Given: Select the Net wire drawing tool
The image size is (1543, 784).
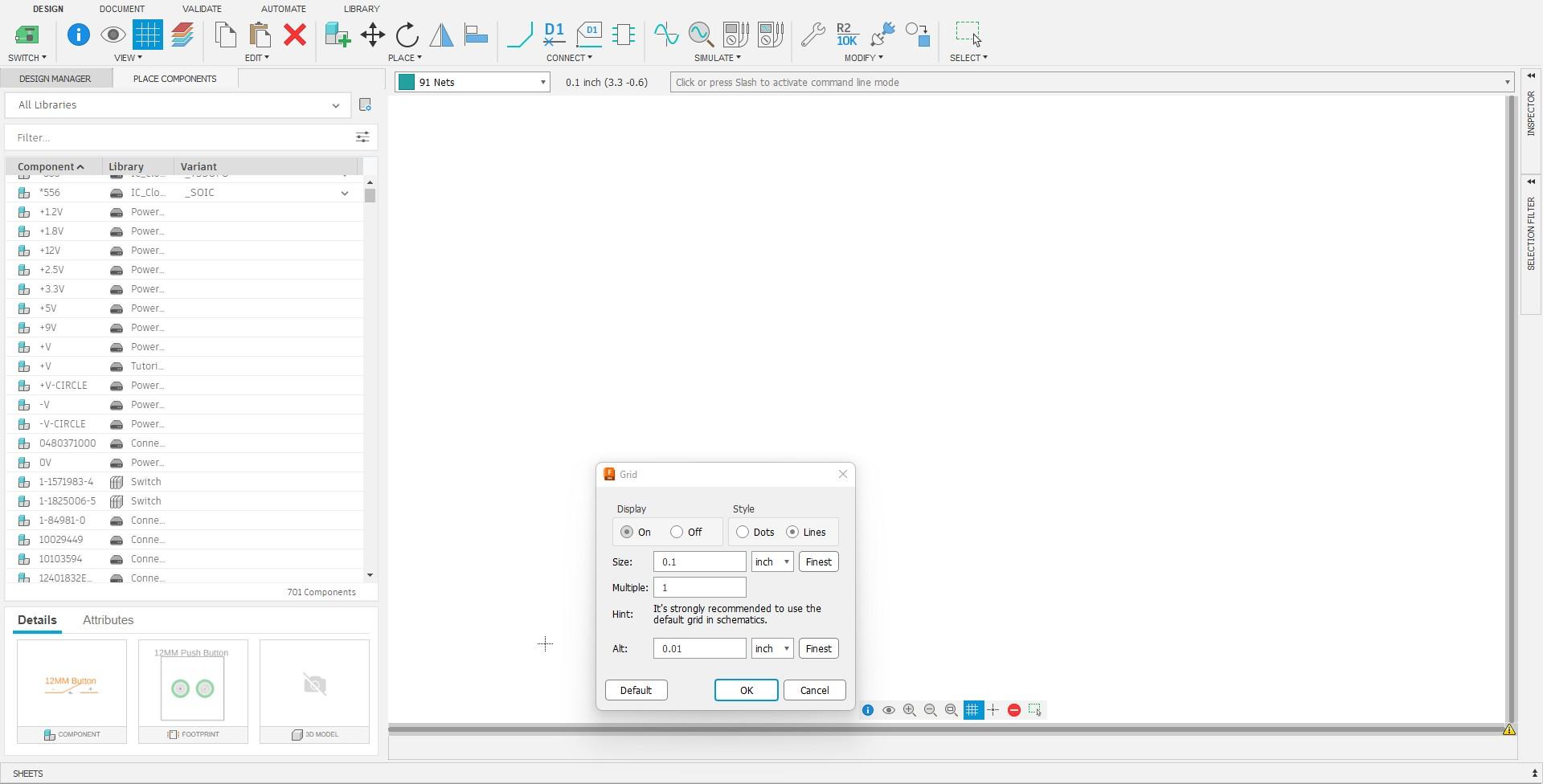Looking at the screenshot, I should tap(520, 35).
